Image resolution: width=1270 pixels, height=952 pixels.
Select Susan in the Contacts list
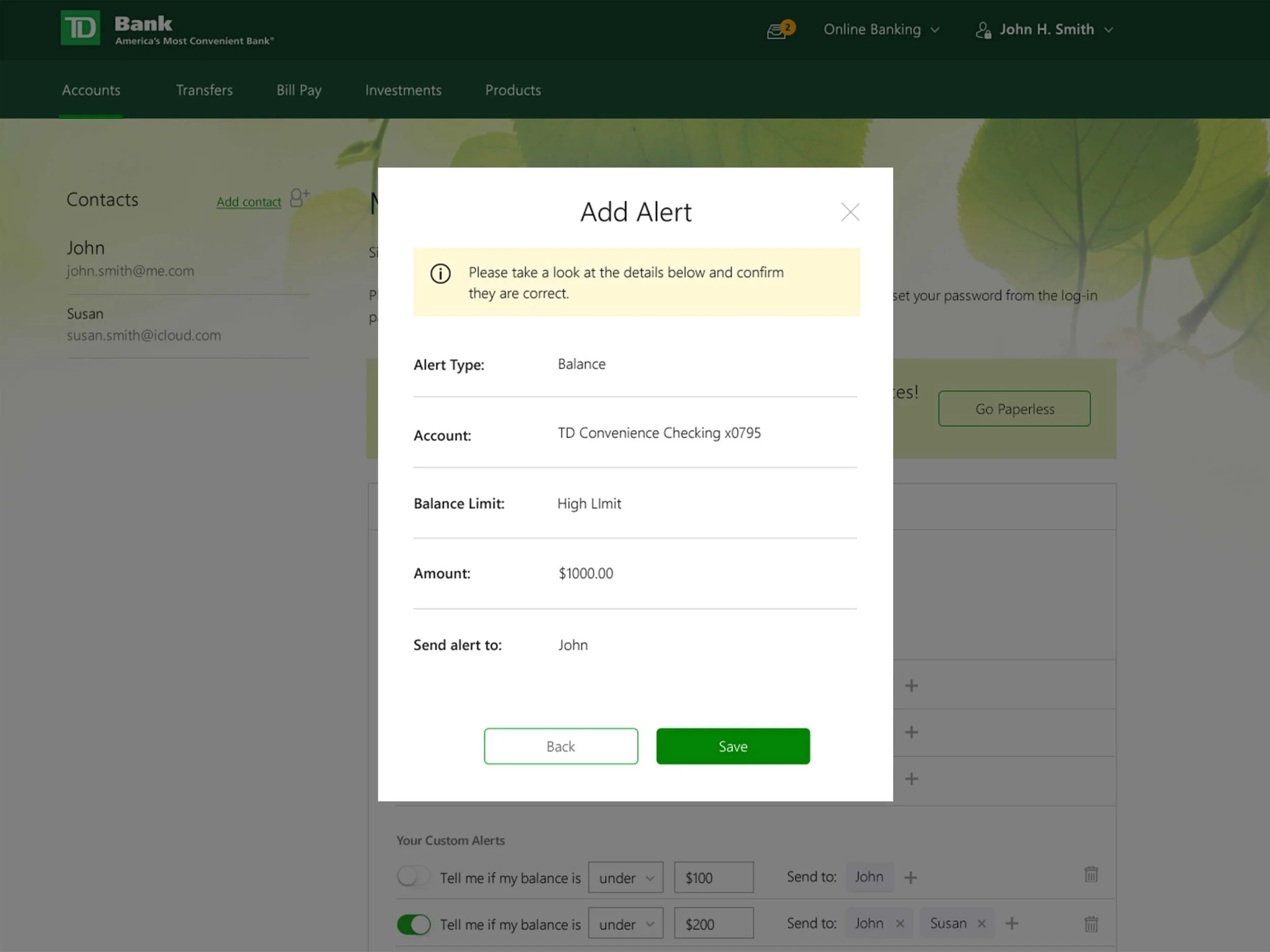coord(85,314)
